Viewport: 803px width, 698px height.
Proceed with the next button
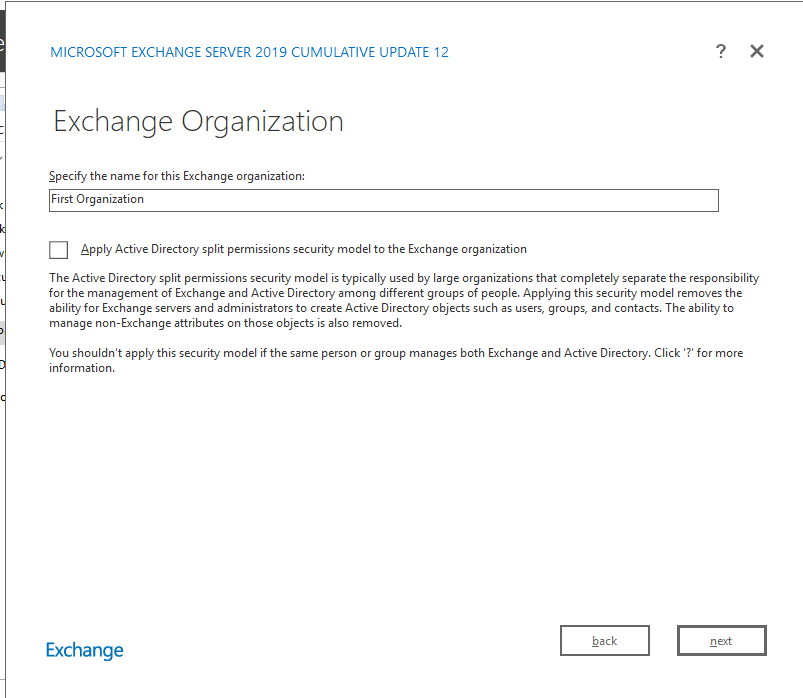point(722,640)
